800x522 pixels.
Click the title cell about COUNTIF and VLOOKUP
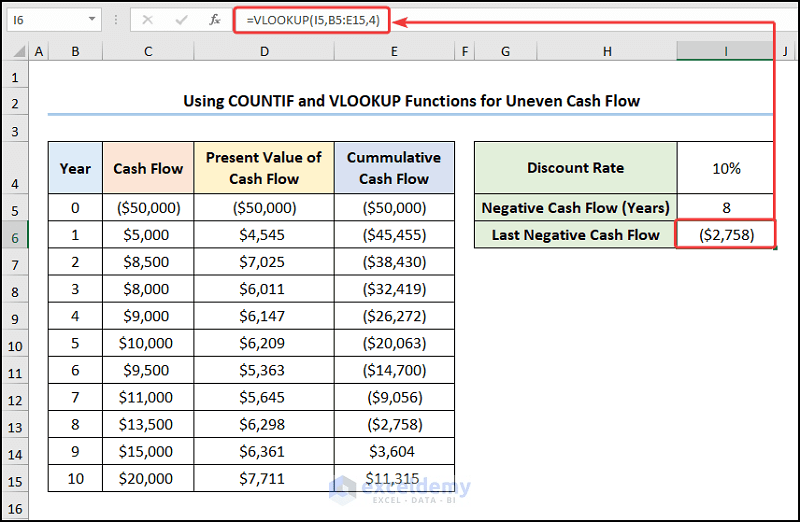(x=411, y=101)
